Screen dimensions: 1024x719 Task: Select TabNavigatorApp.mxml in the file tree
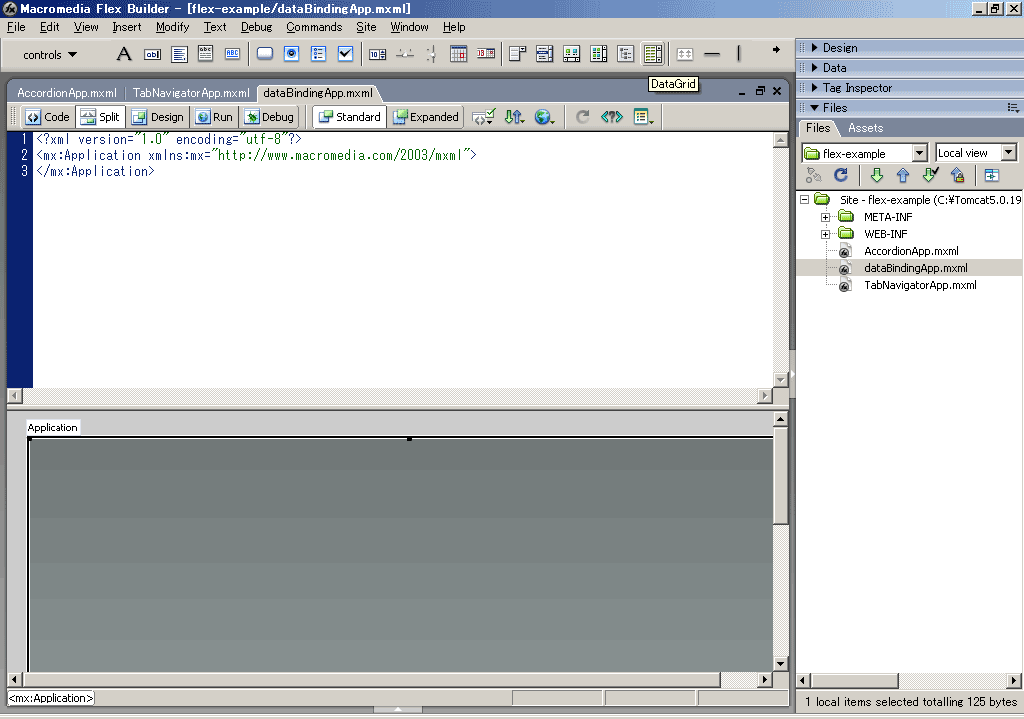pyautogui.click(x=920, y=285)
